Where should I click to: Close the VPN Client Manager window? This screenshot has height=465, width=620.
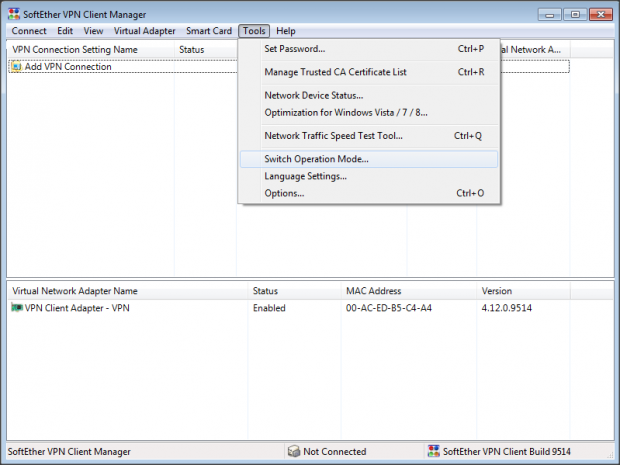point(601,15)
